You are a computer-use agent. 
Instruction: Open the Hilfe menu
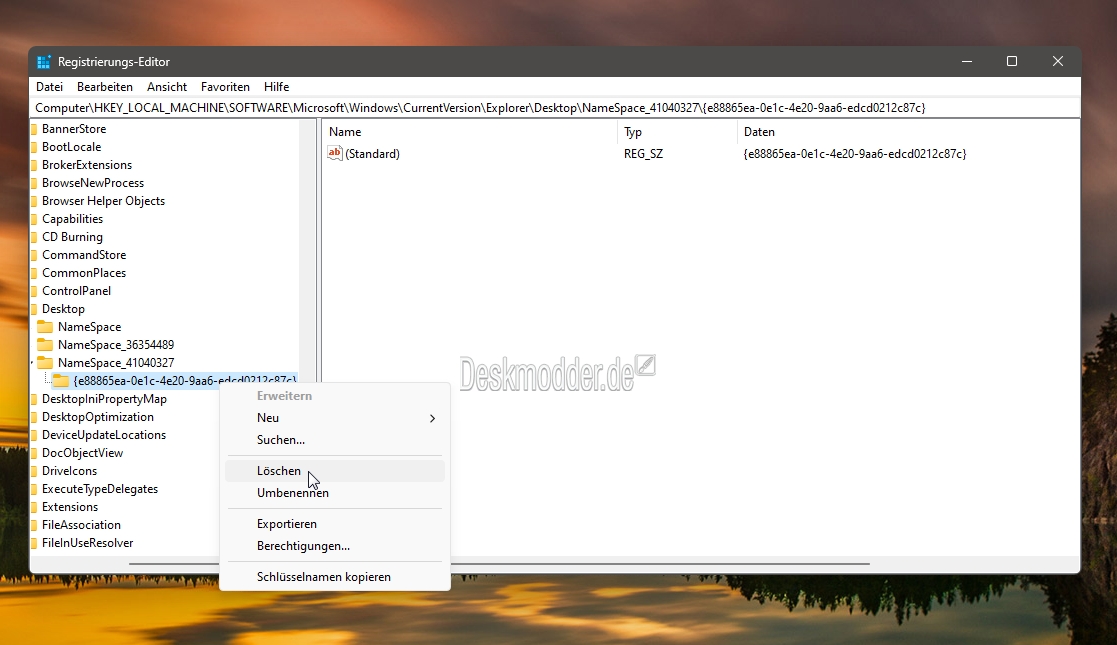(x=276, y=86)
